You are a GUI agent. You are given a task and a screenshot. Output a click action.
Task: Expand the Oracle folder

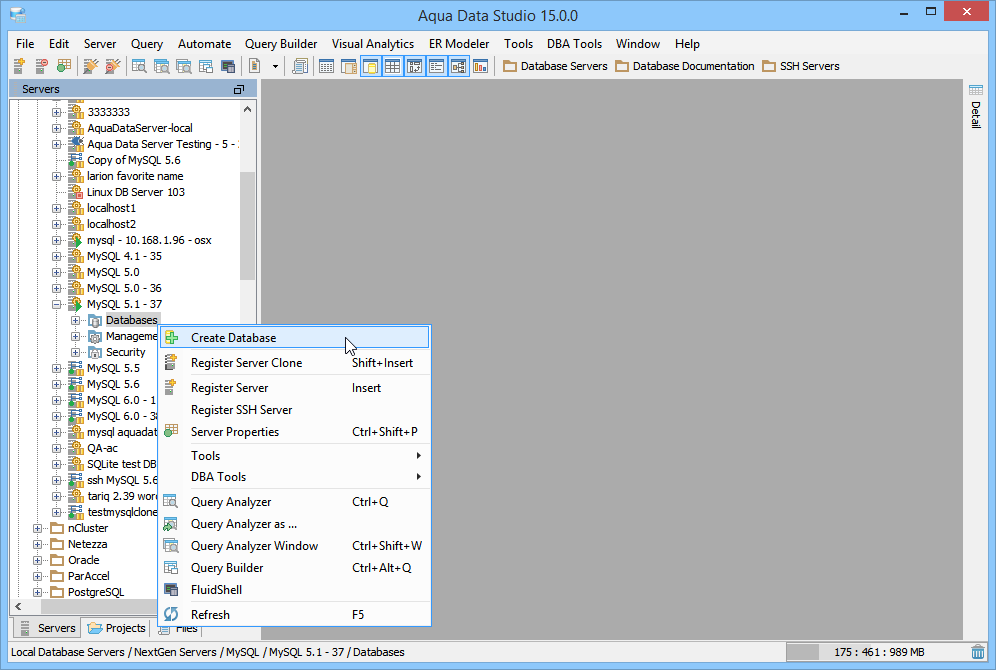(37, 560)
